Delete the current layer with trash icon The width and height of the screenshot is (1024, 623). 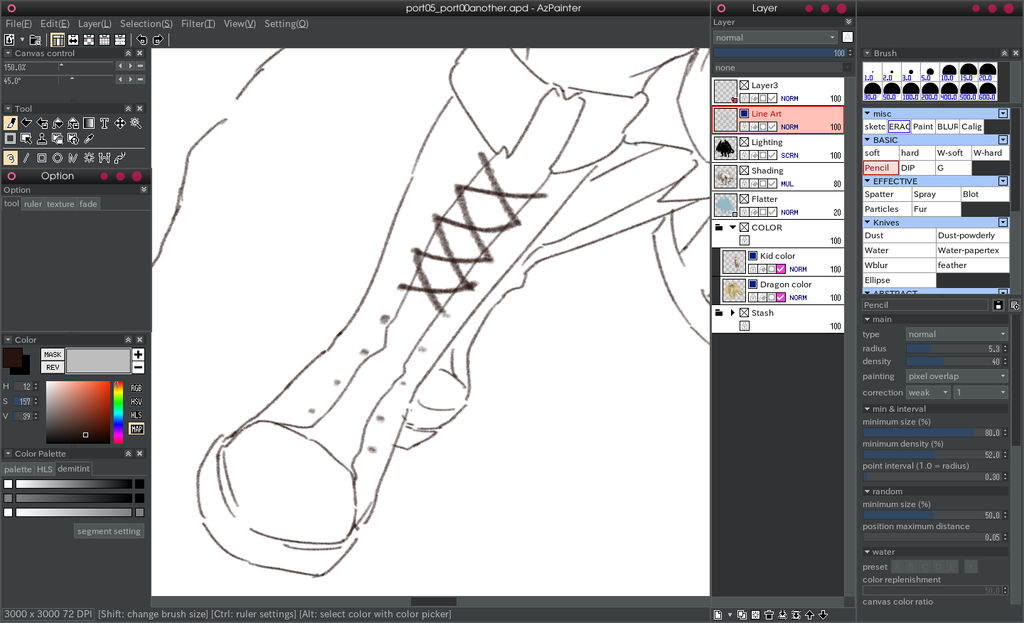(769, 615)
